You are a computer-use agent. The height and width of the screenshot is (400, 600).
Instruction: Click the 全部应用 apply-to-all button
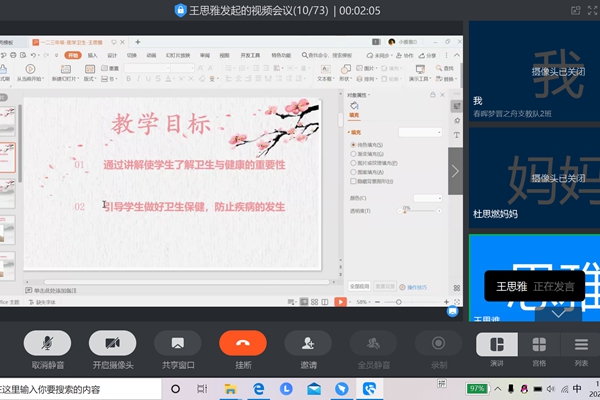(359, 285)
